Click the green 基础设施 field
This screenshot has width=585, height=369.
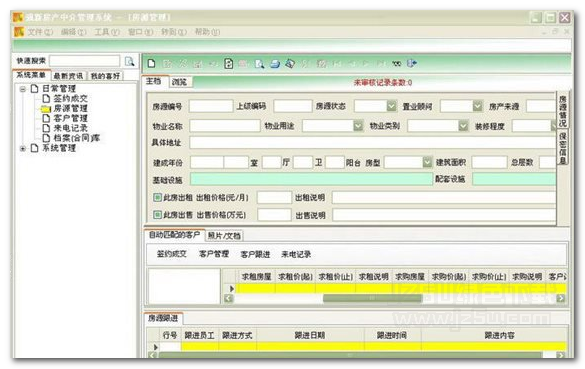tap(311, 179)
